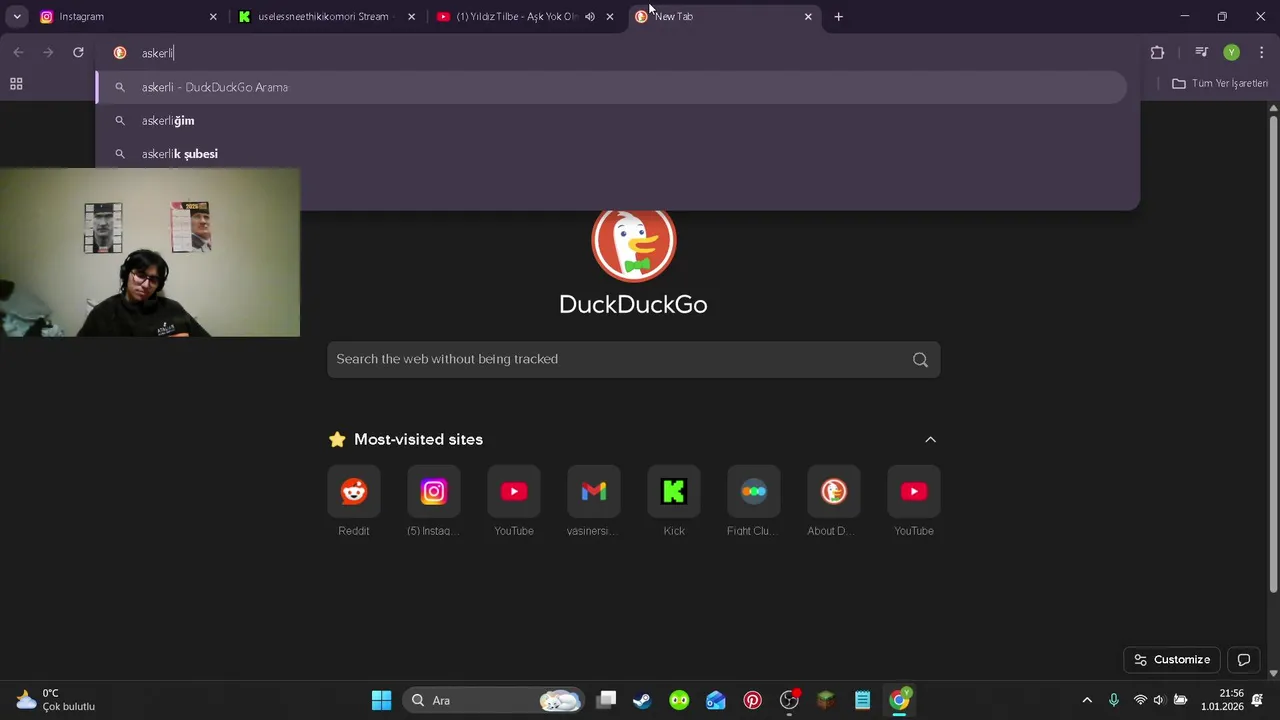Collapse the Most-visited sites section

click(x=930, y=440)
